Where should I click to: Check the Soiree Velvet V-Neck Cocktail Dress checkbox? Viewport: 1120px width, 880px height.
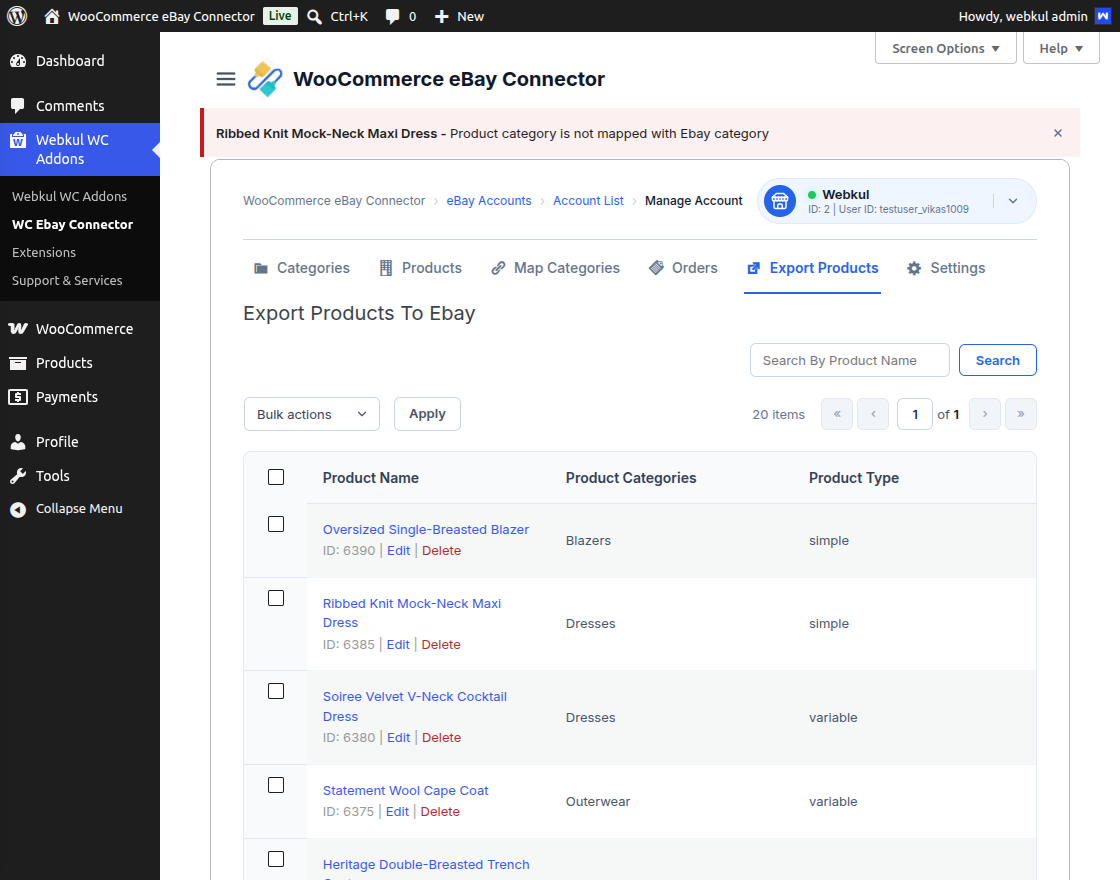[x=276, y=691]
